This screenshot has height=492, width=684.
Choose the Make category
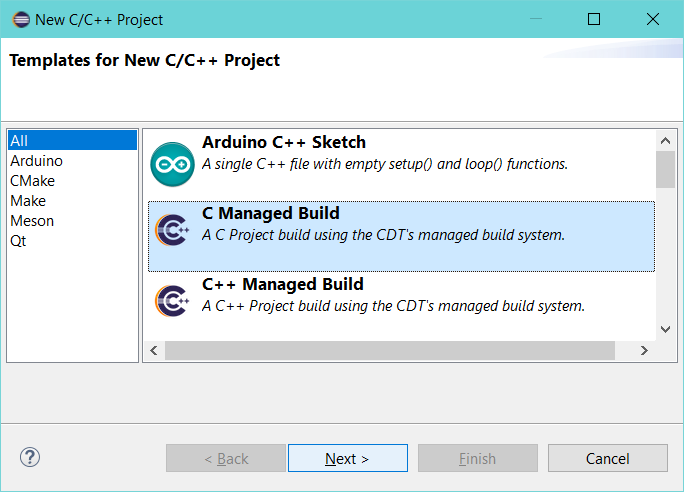28,201
